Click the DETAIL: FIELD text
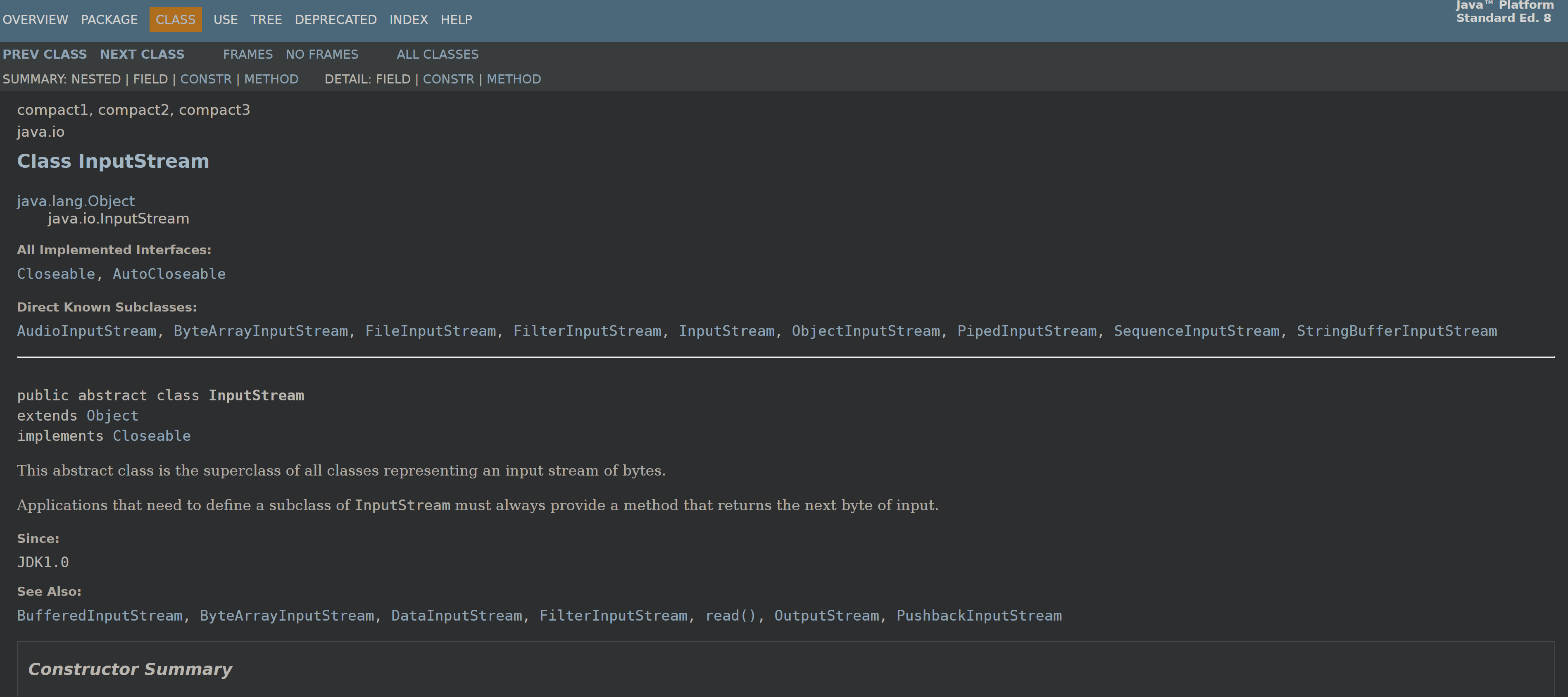 click(x=368, y=79)
